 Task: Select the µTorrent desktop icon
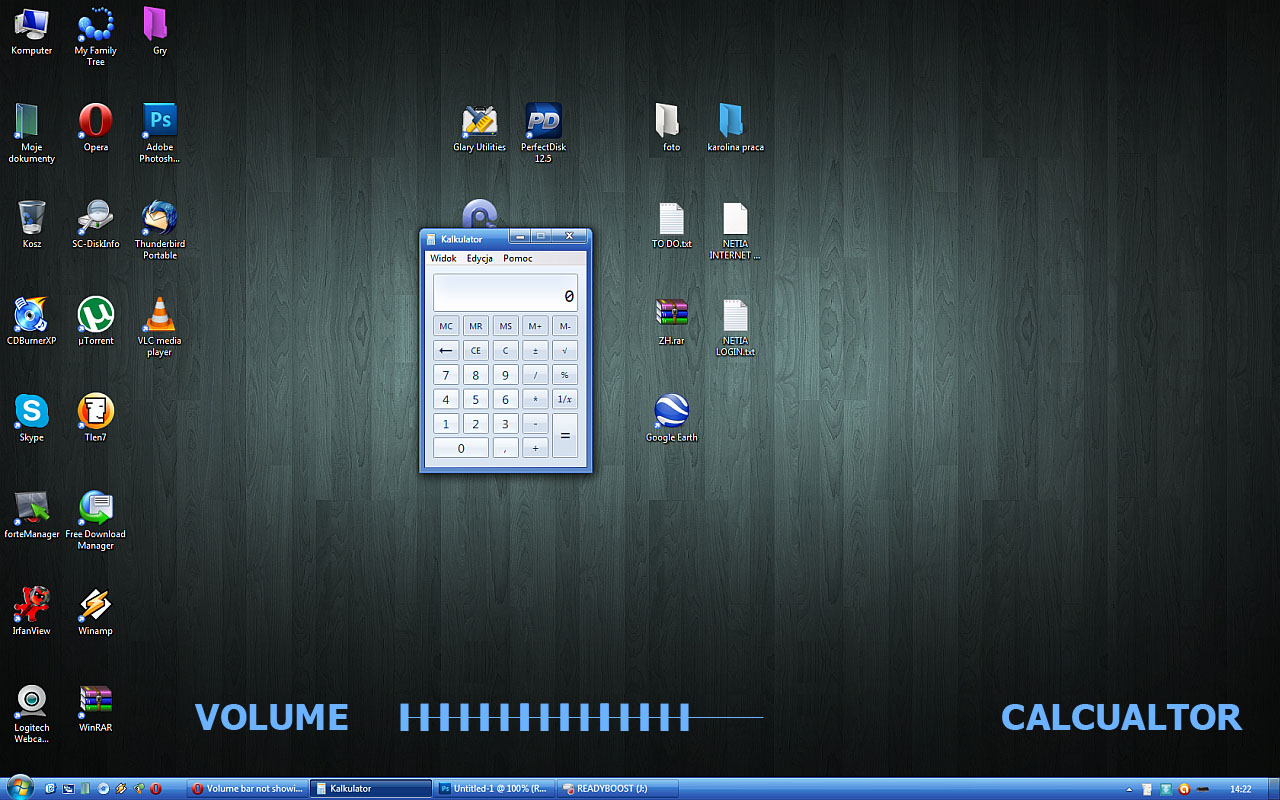(96, 321)
